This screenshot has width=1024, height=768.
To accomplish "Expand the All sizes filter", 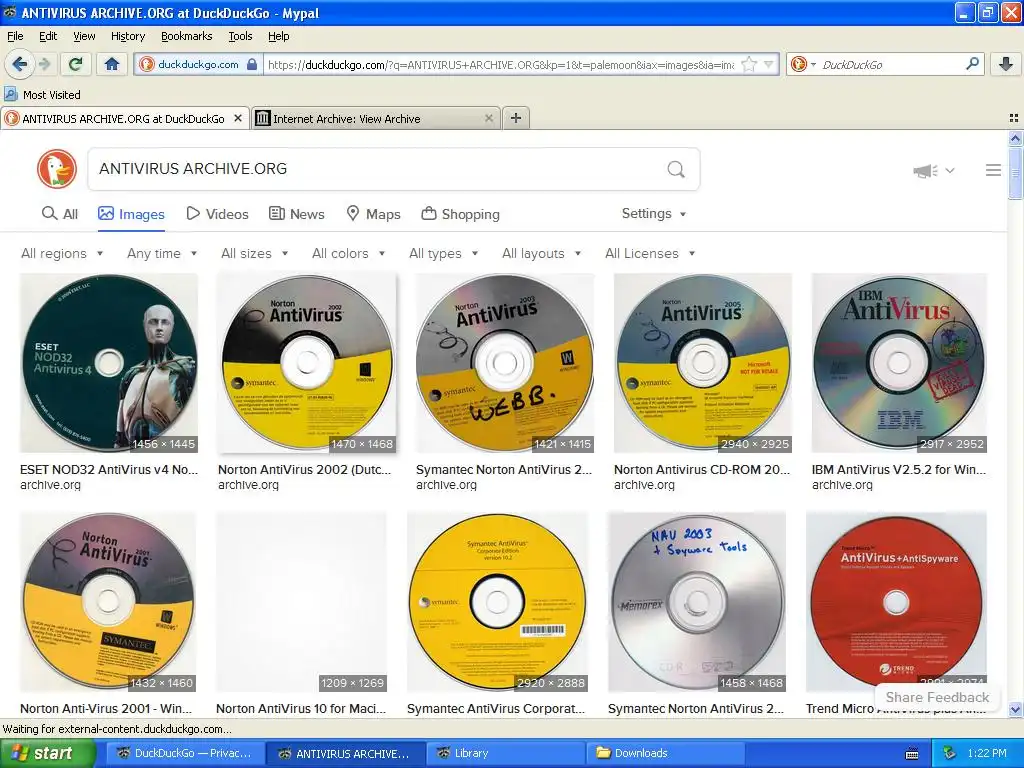I will (255, 253).
